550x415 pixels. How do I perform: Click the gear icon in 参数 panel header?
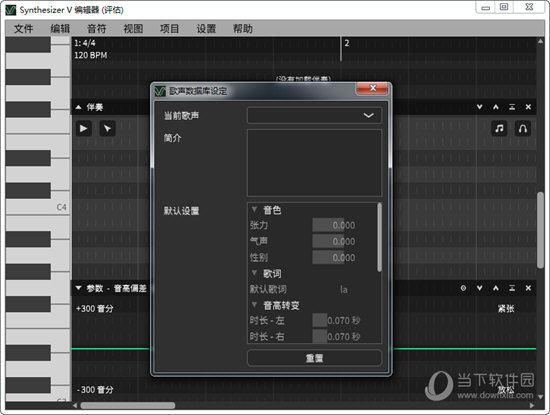point(463,288)
